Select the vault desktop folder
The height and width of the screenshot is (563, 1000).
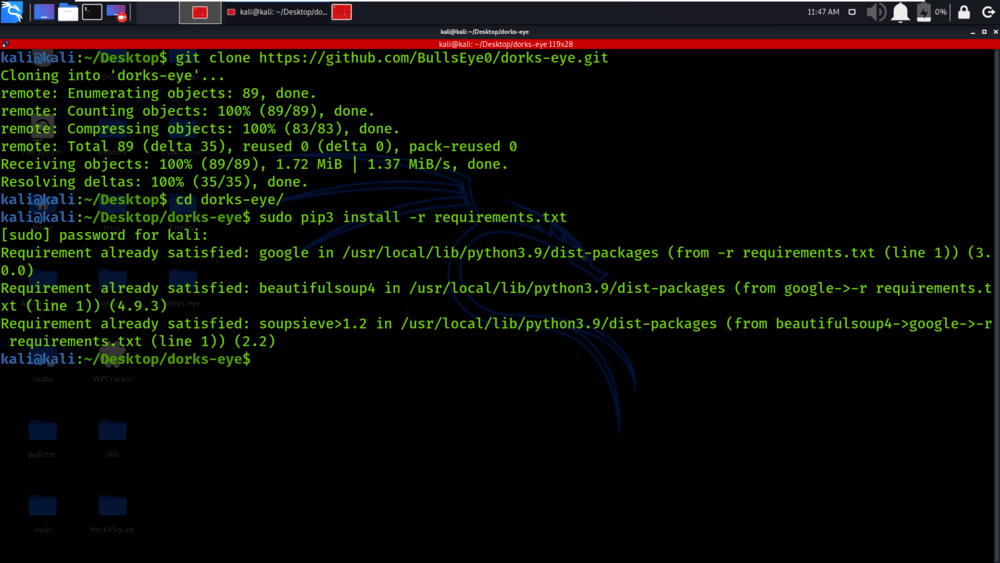(43, 513)
